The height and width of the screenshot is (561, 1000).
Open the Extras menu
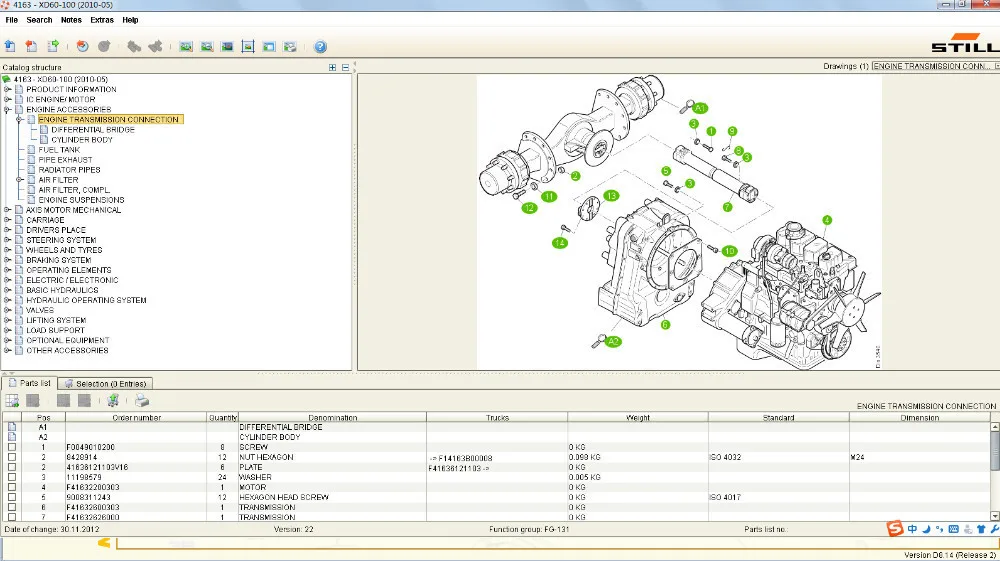tap(102, 20)
